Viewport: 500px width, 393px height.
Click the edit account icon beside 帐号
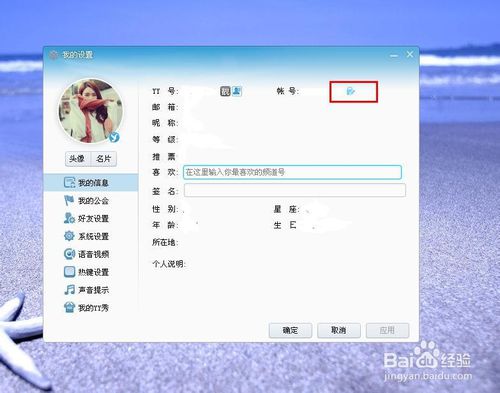click(x=350, y=91)
